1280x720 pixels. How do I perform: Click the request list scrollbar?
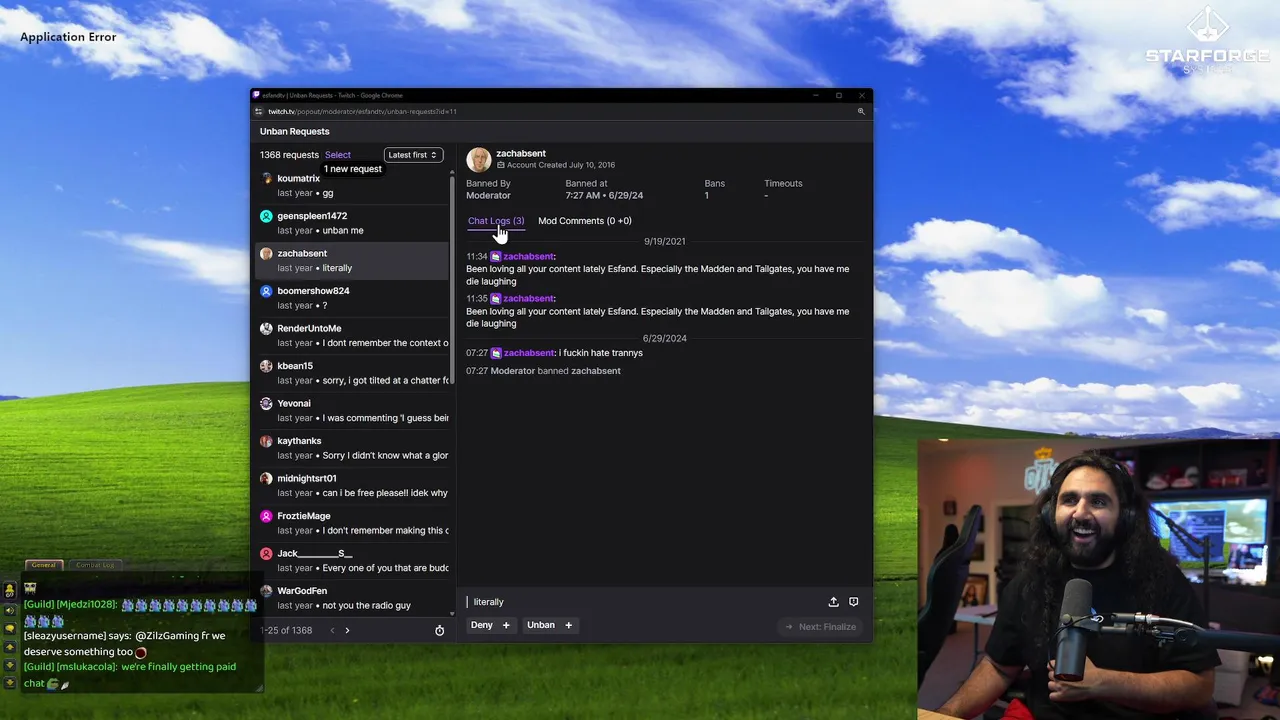[452, 280]
